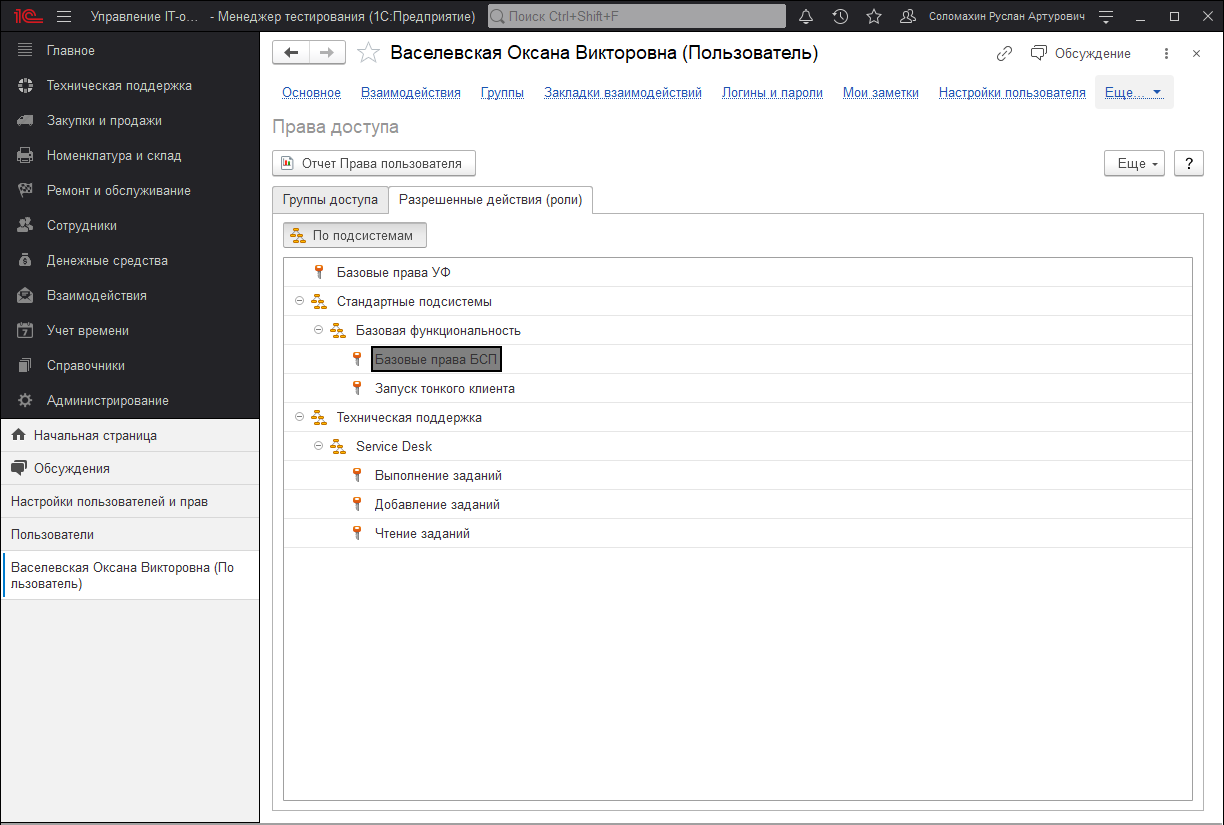Open the history clock icon
The height and width of the screenshot is (825, 1224).
point(840,17)
